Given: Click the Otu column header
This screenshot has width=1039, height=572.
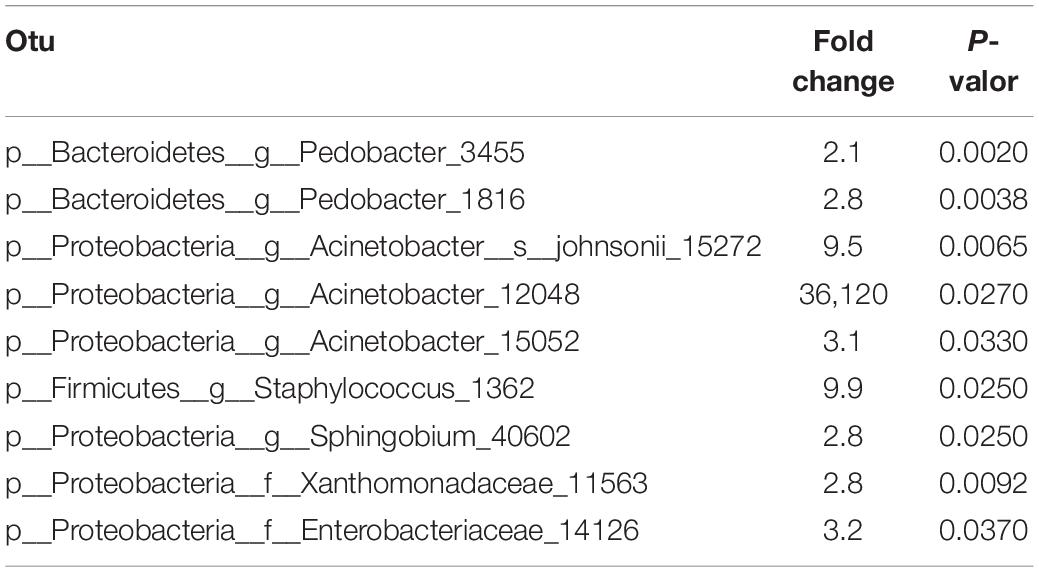Looking at the screenshot, I should click(30, 42).
